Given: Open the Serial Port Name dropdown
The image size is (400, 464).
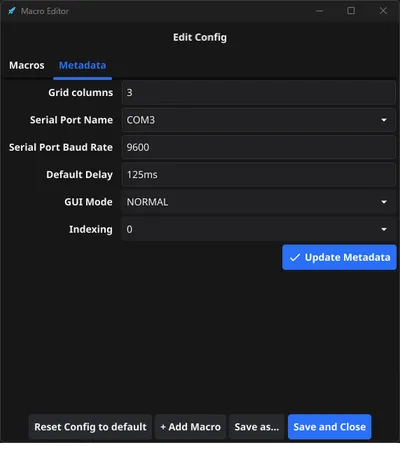Looking at the screenshot, I should click(259, 120).
